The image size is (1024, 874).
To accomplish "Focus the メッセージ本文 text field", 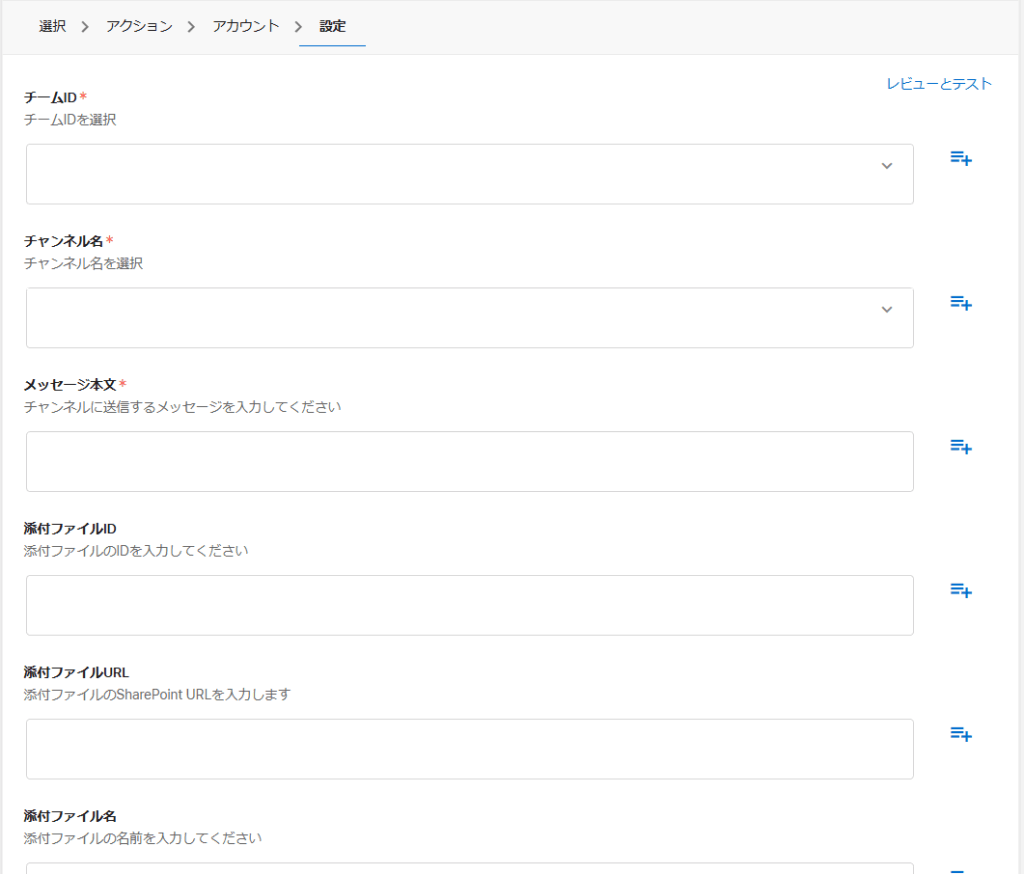I will click(x=470, y=461).
